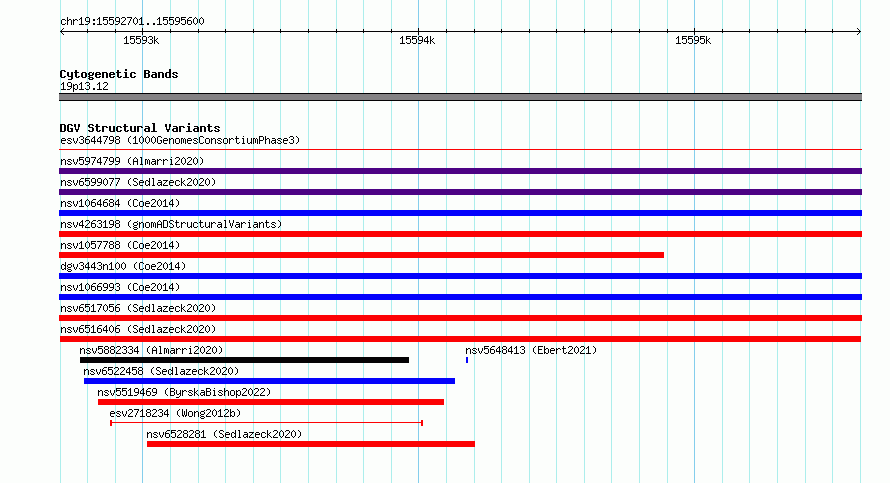Click the blue nsv6522458 variant bar
This screenshot has height=483, width=890.
click(x=269, y=381)
